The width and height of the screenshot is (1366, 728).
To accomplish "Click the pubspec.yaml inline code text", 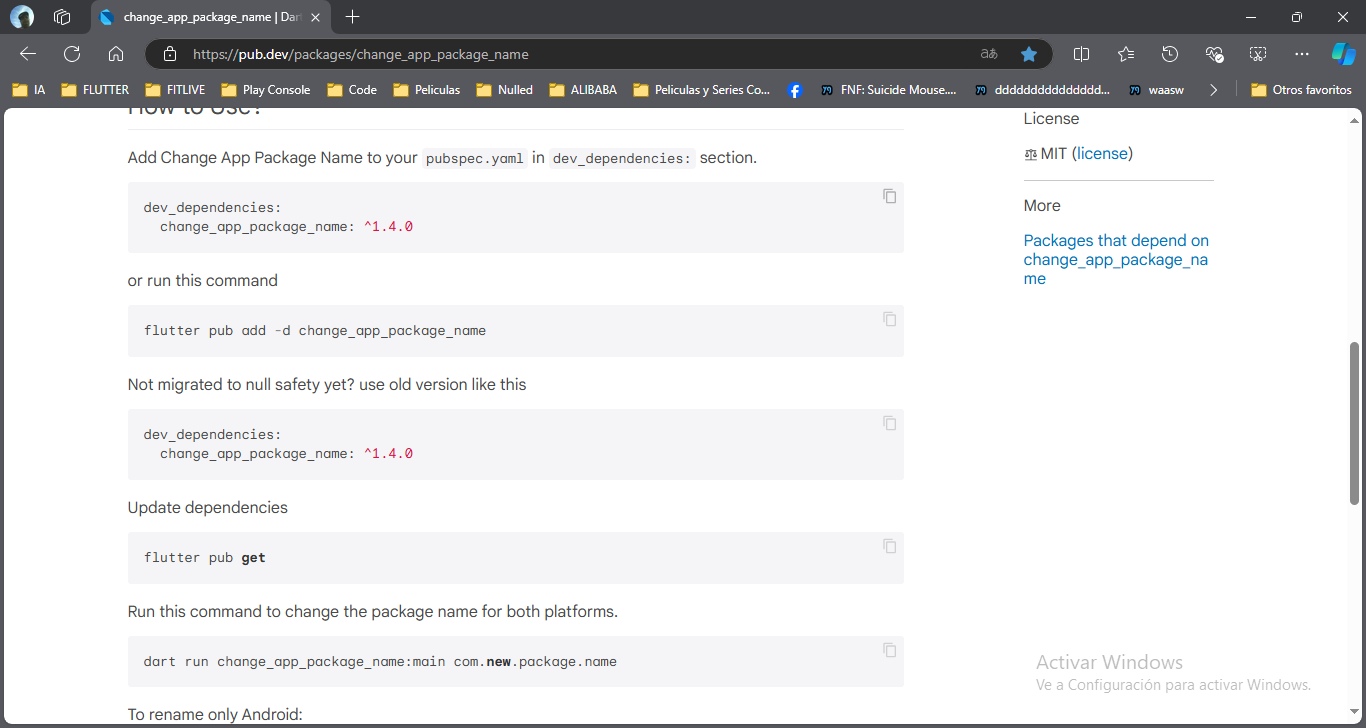I will click(x=475, y=158).
